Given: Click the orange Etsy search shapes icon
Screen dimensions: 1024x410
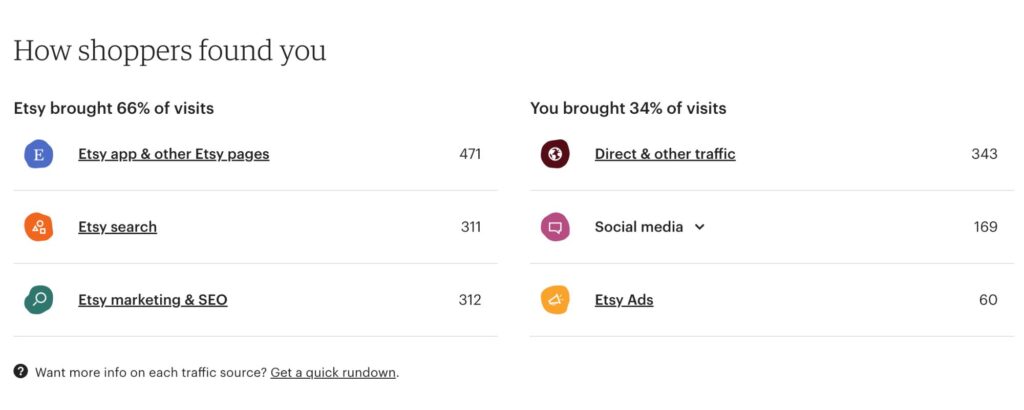Looking at the screenshot, I should pyautogui.click(x=39, y=227).
